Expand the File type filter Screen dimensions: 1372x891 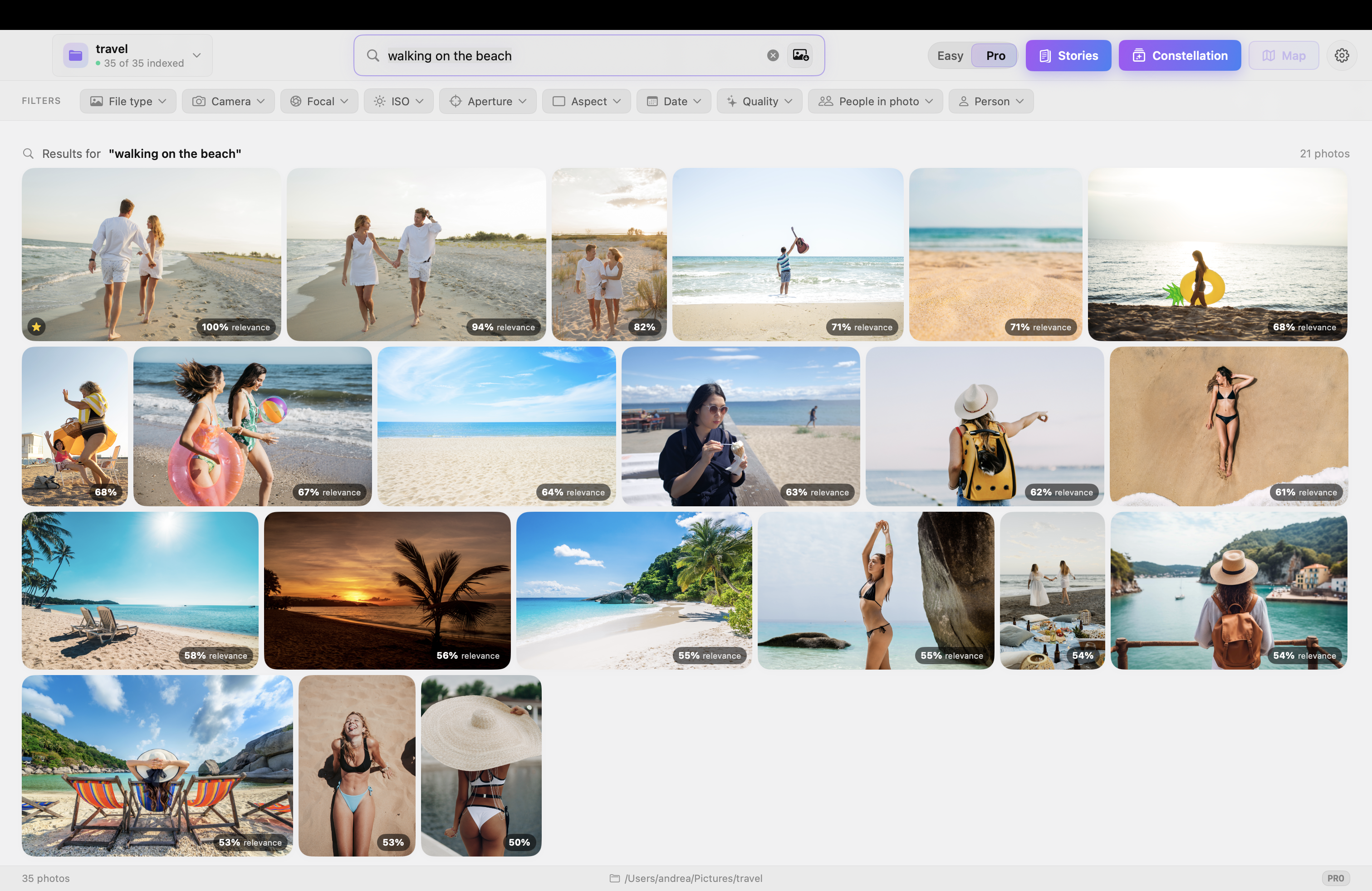coord(128,101)
